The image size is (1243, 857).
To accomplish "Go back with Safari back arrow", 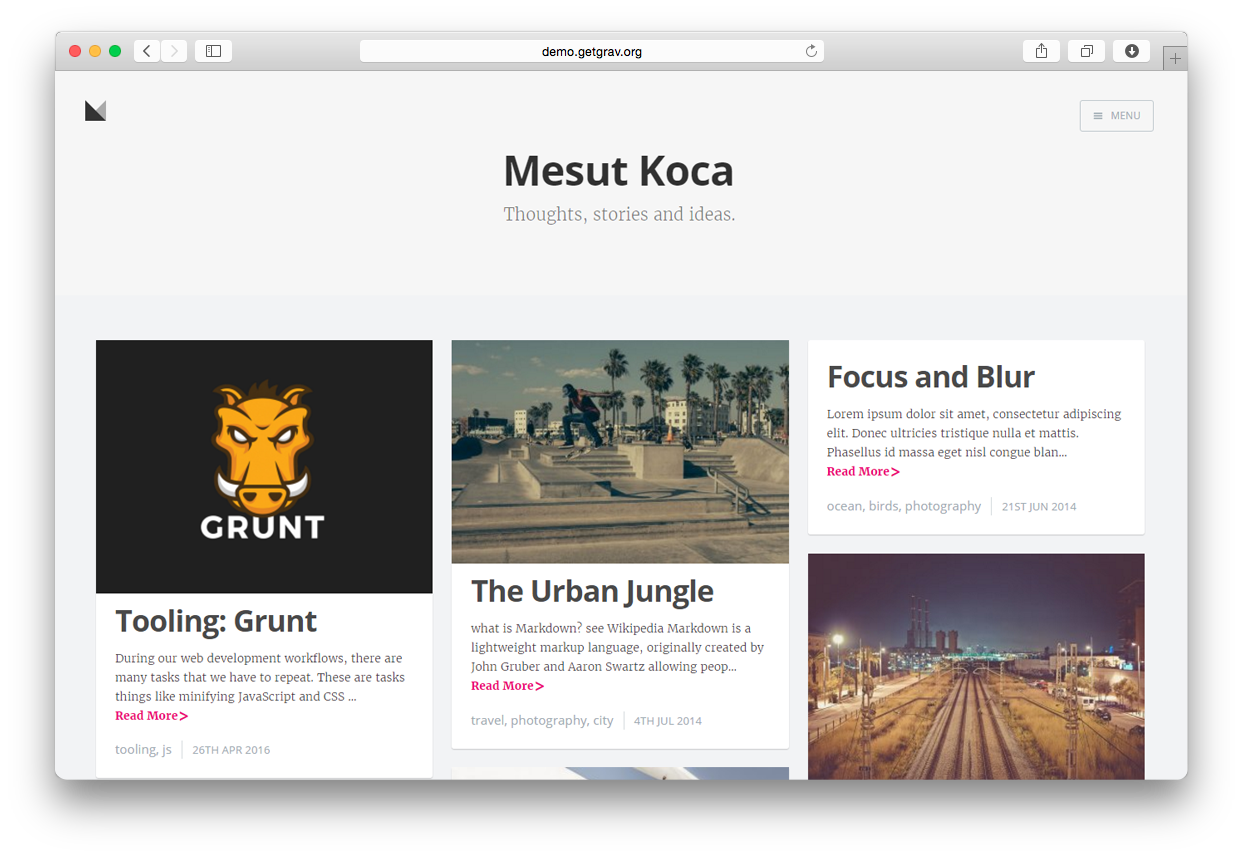I will (147, 51).
